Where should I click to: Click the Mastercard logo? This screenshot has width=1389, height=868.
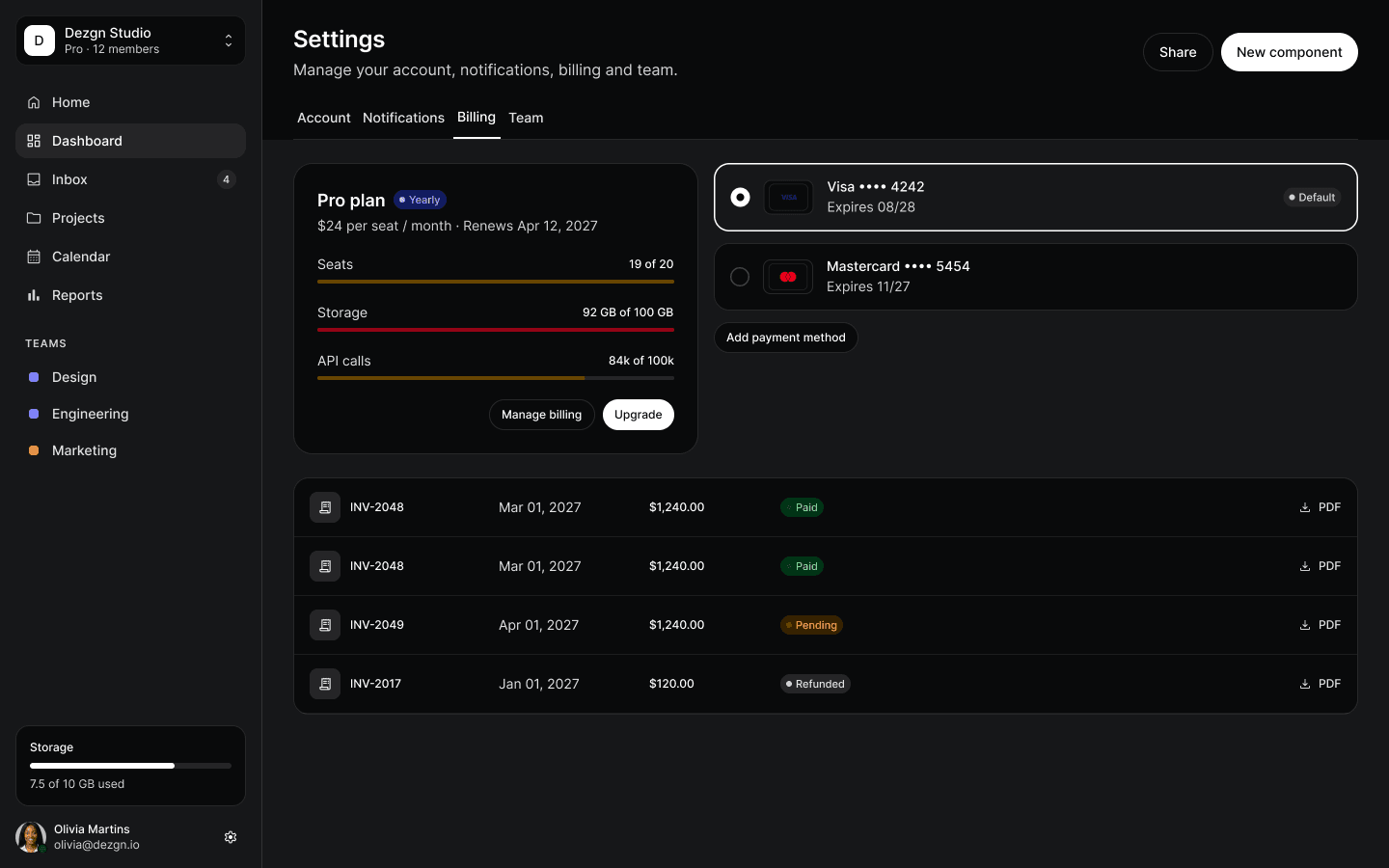pyautogui.click(x=788, y=277)
